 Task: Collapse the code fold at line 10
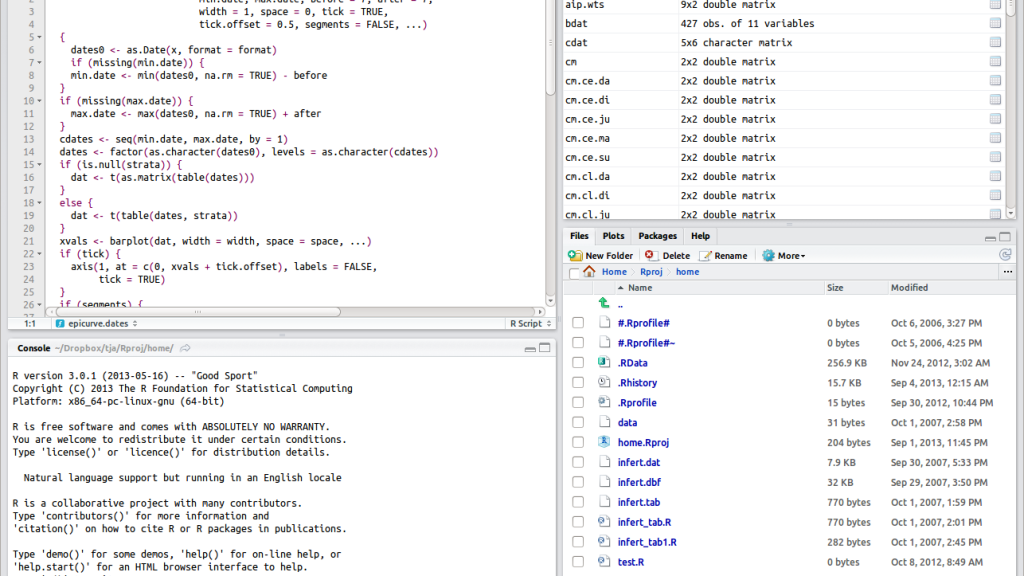tap(39, 101)
